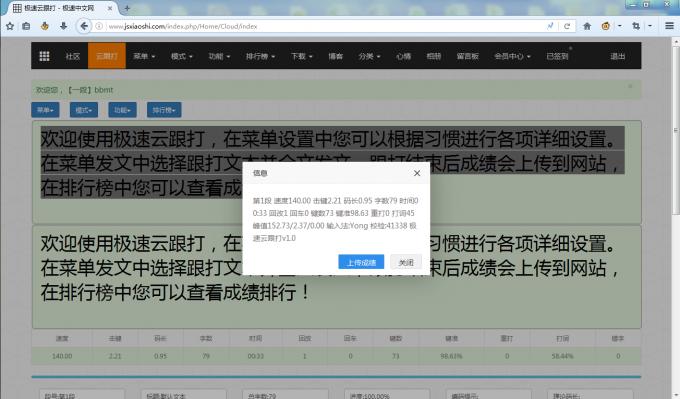Click the 58.44% cell in the results row

[x=562, y=356]
